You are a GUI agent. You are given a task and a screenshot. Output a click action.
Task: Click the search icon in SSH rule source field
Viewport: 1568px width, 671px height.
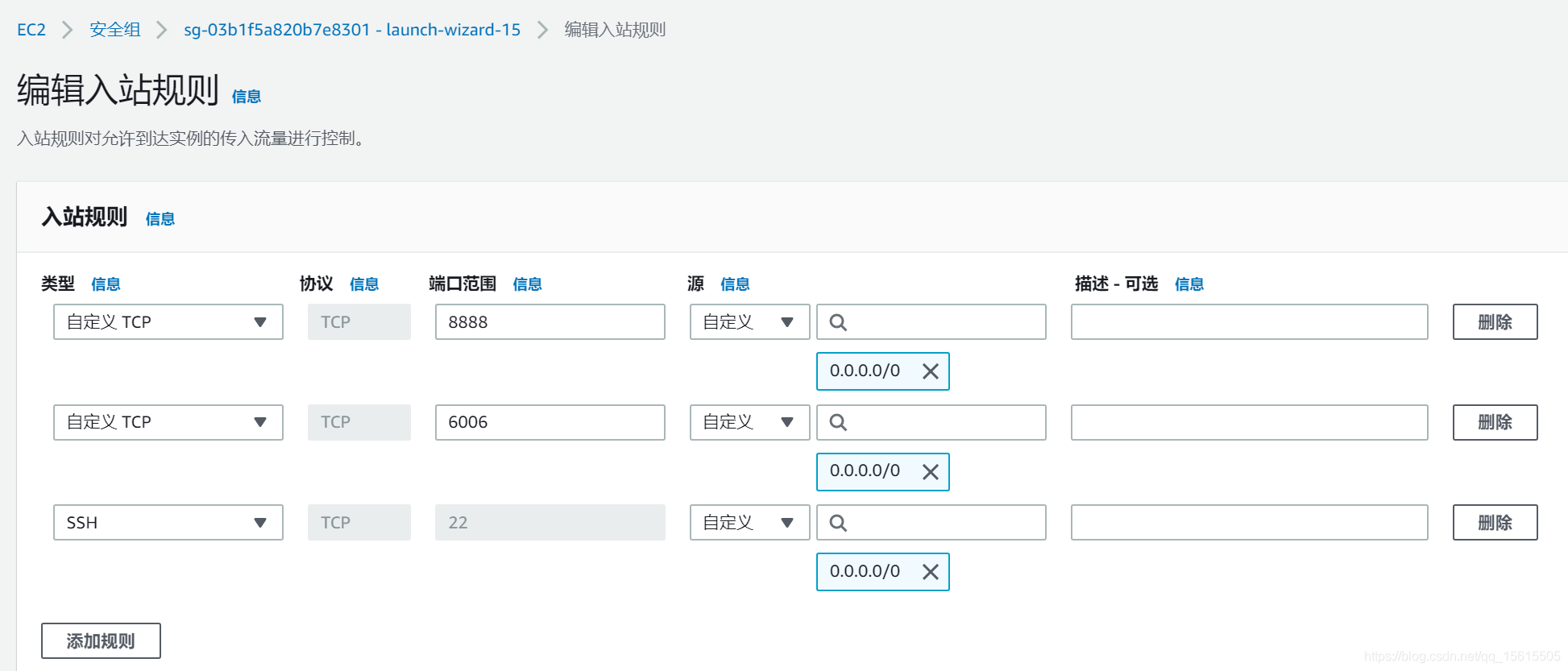click(x=838, y=523)
